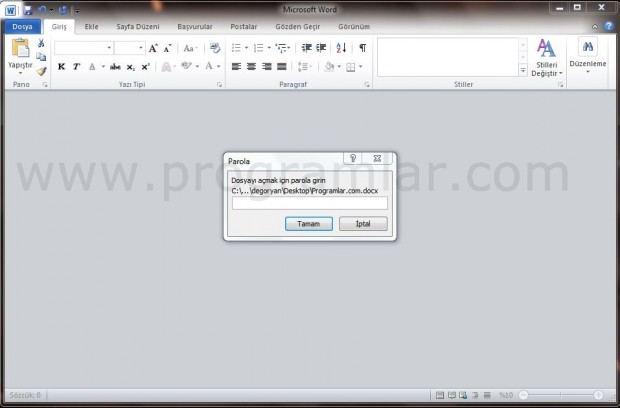Click İptal in the Parola dialog
This screenshot has width=620, height=408.
point(363,224)
